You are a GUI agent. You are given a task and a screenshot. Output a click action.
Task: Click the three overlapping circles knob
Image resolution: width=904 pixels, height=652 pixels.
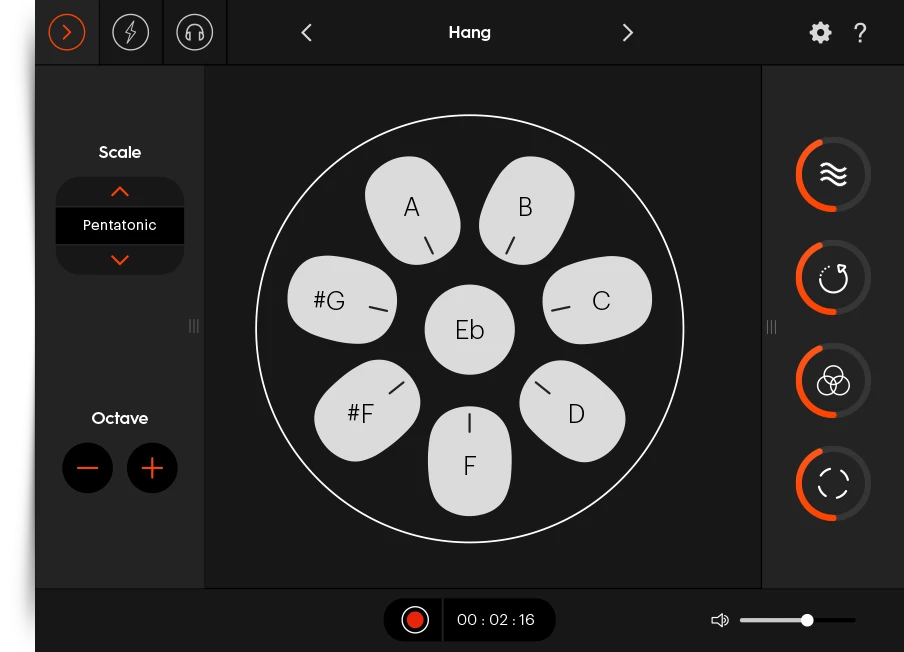(x=833, y=381)
